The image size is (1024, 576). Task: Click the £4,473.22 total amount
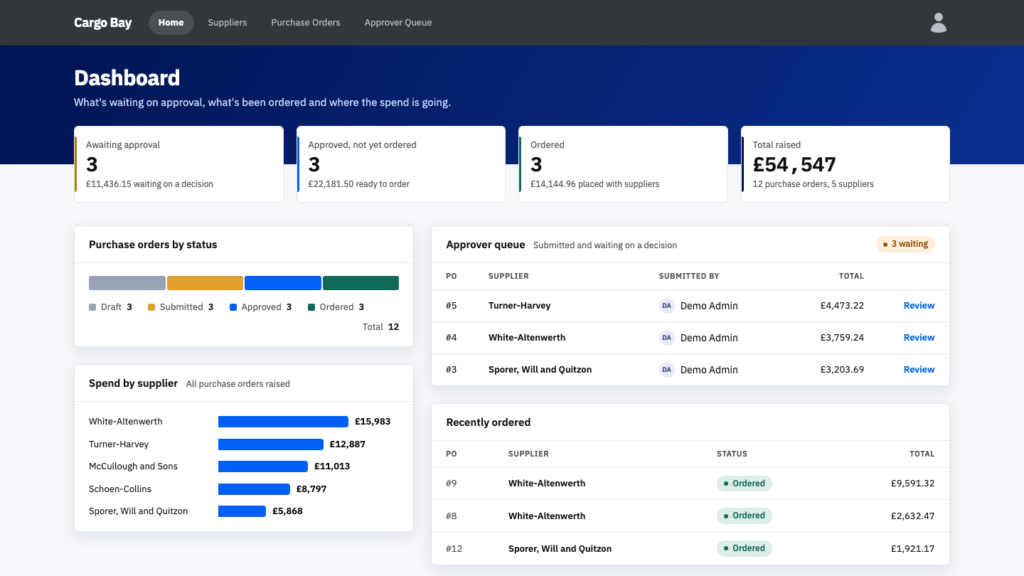click(x=842, y=306)
